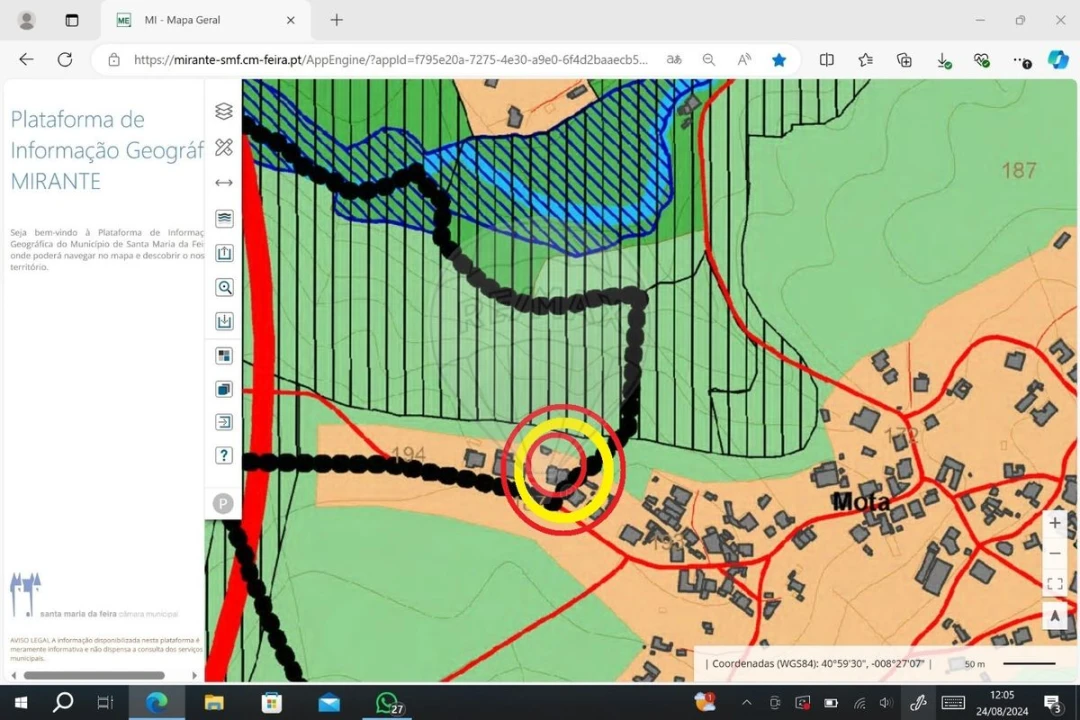
Task: Show hidden system tray icons
Action: pos(746,703)
